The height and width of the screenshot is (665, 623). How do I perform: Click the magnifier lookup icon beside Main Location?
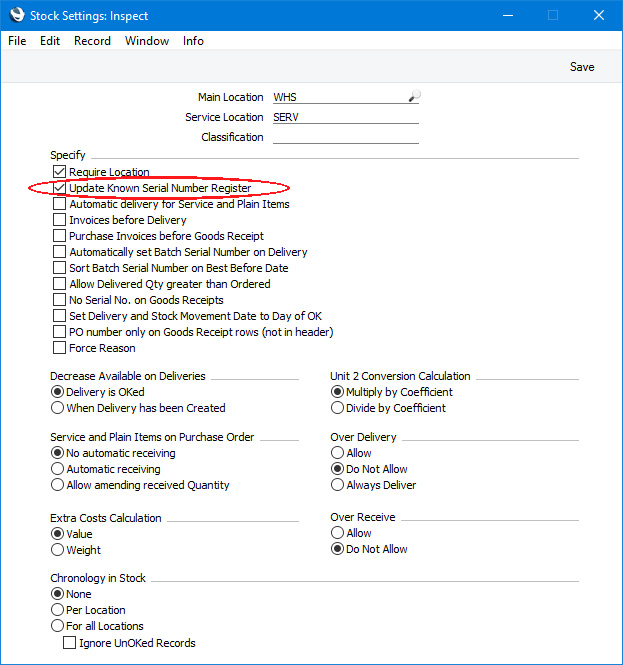coord(414,96)
